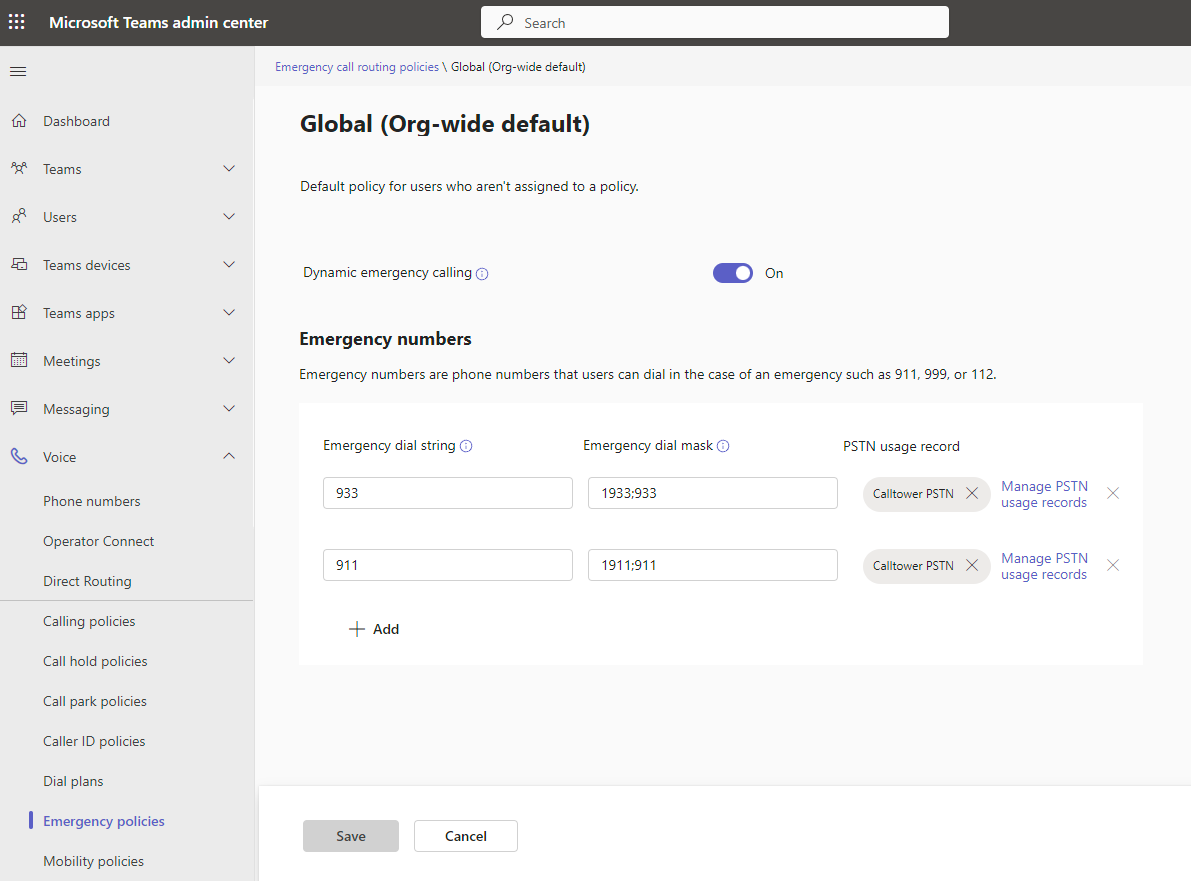The width and height of the screenshot is (1191, 881).
Task: Click the Dashboard home icon
Action: pyautogui.click(x=19, y=121)
